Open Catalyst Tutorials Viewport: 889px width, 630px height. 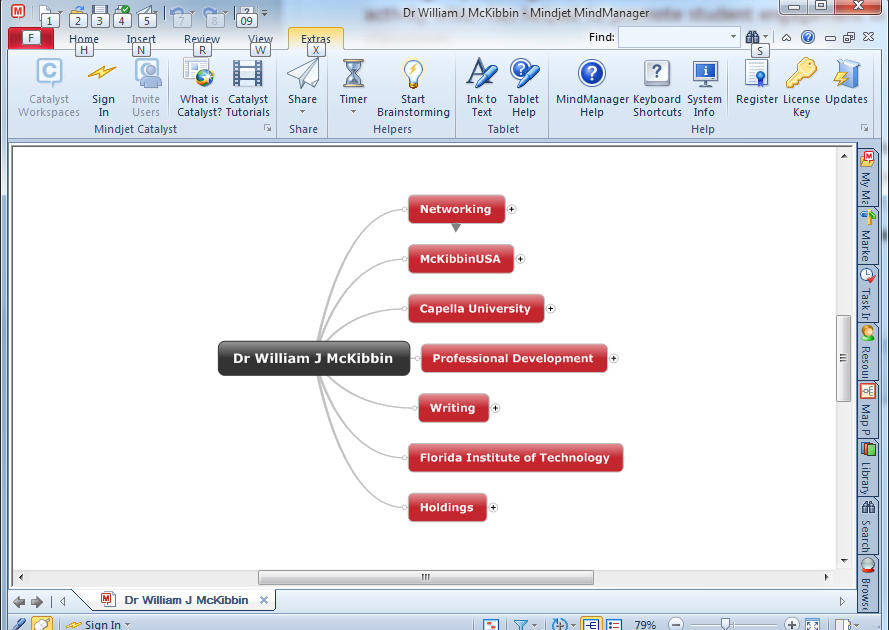pyautogui.click(x=248, y=86)
